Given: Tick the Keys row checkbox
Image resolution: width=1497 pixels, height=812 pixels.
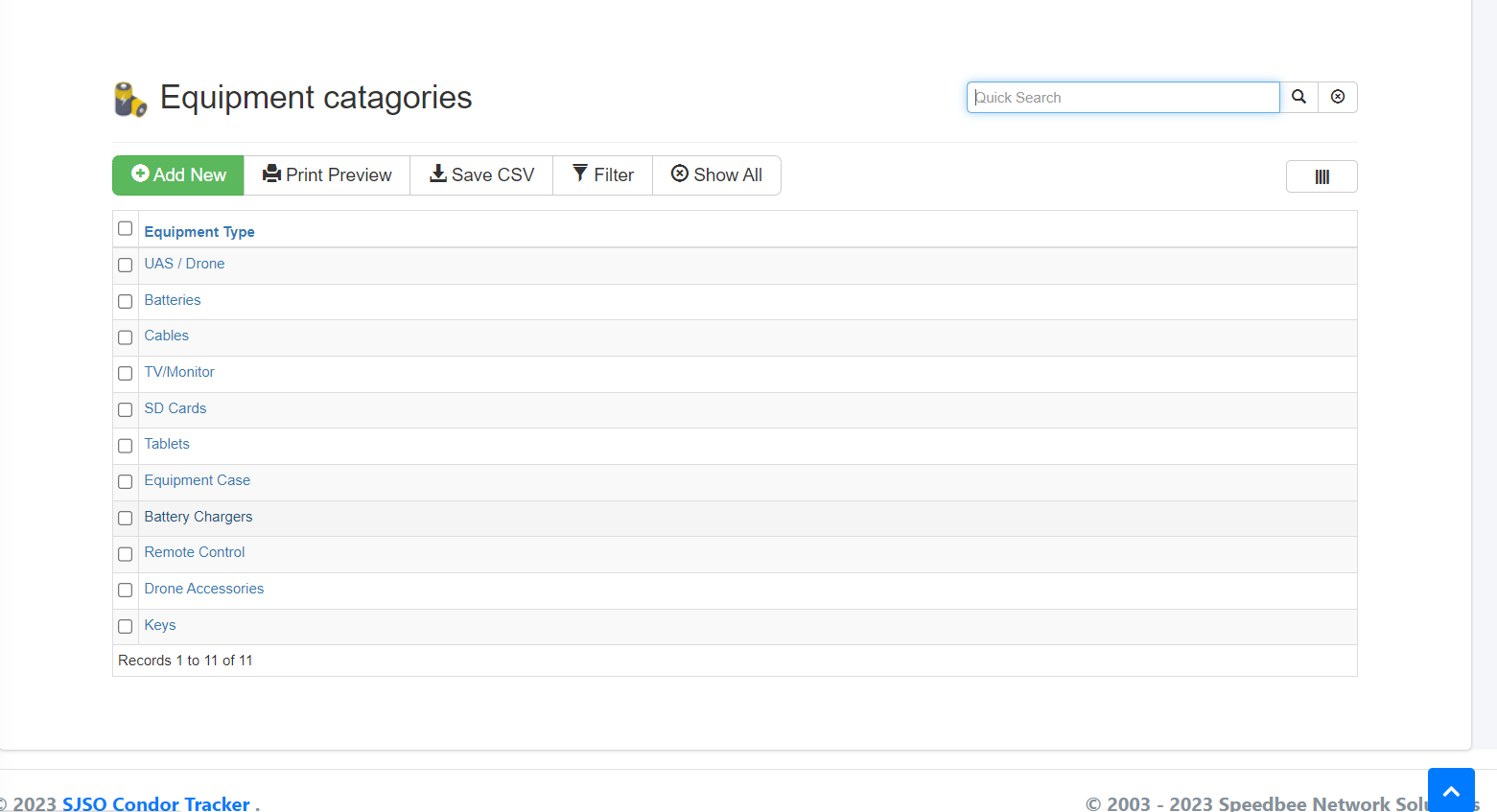Looking at the screenshot, I should click(125, 626).
